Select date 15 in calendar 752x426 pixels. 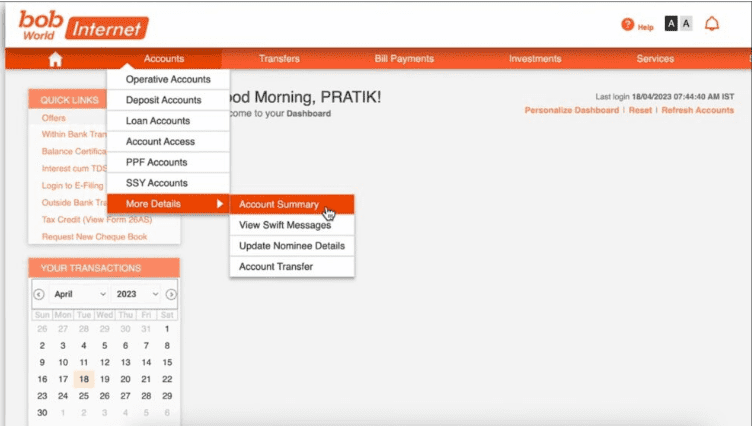coord(167,362)
